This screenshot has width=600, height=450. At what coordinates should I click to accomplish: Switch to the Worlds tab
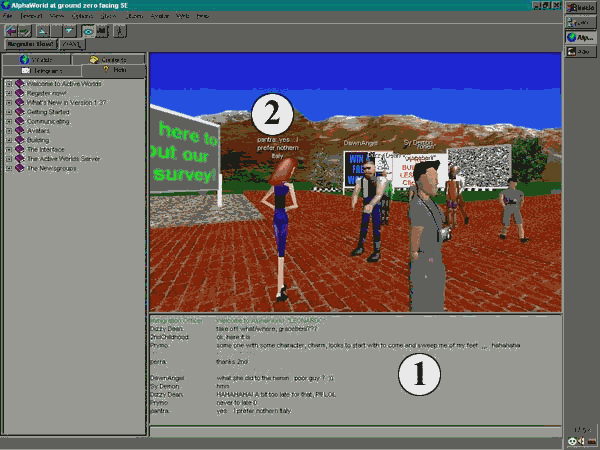click(x=38, y=60)
